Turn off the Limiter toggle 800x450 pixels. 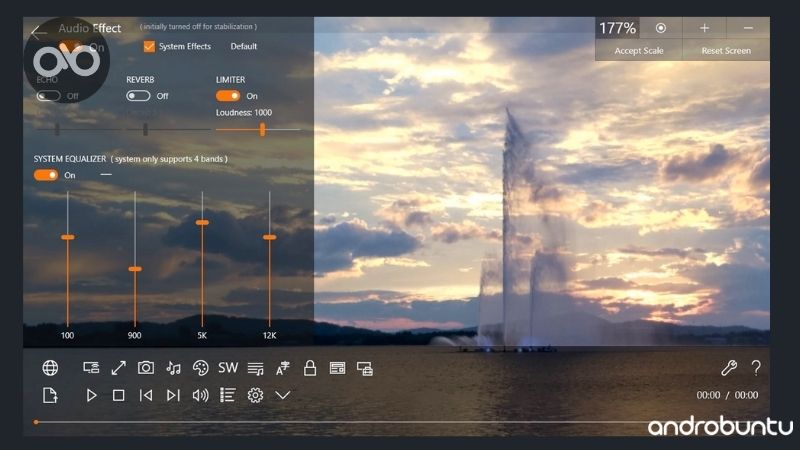[228, 96]
